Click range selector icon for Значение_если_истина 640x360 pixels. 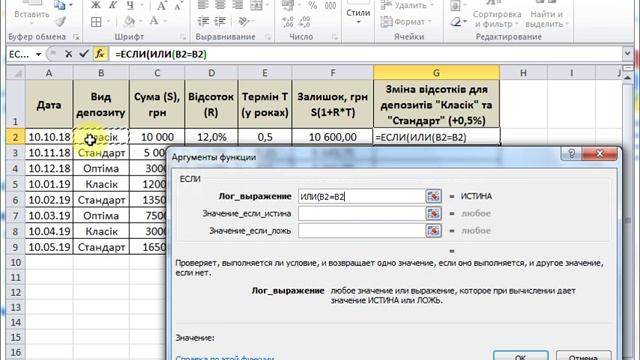[433, 213]
